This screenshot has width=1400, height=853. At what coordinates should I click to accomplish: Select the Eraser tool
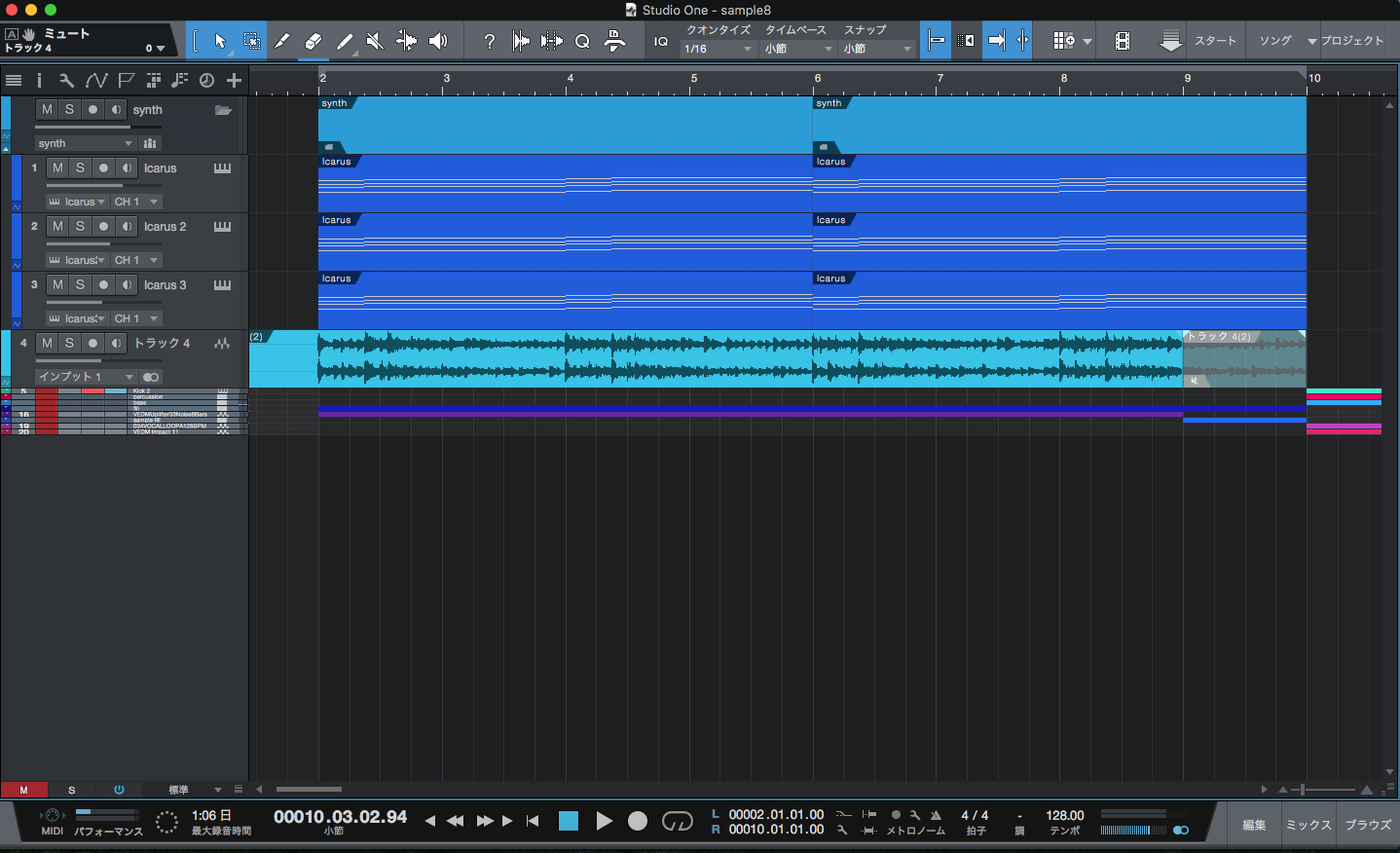click(x=313, y=41)
